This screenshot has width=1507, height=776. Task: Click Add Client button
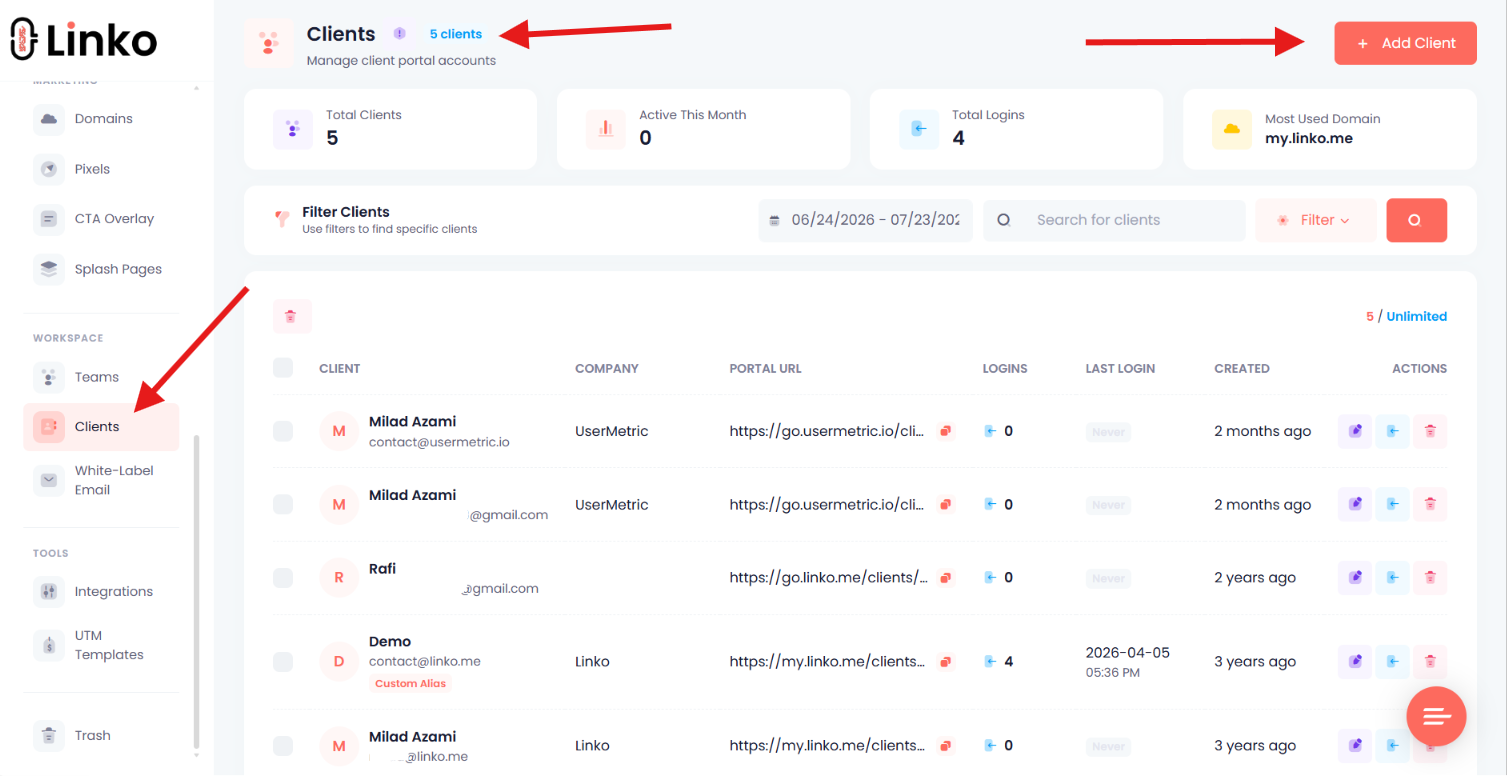point(1405,43)
